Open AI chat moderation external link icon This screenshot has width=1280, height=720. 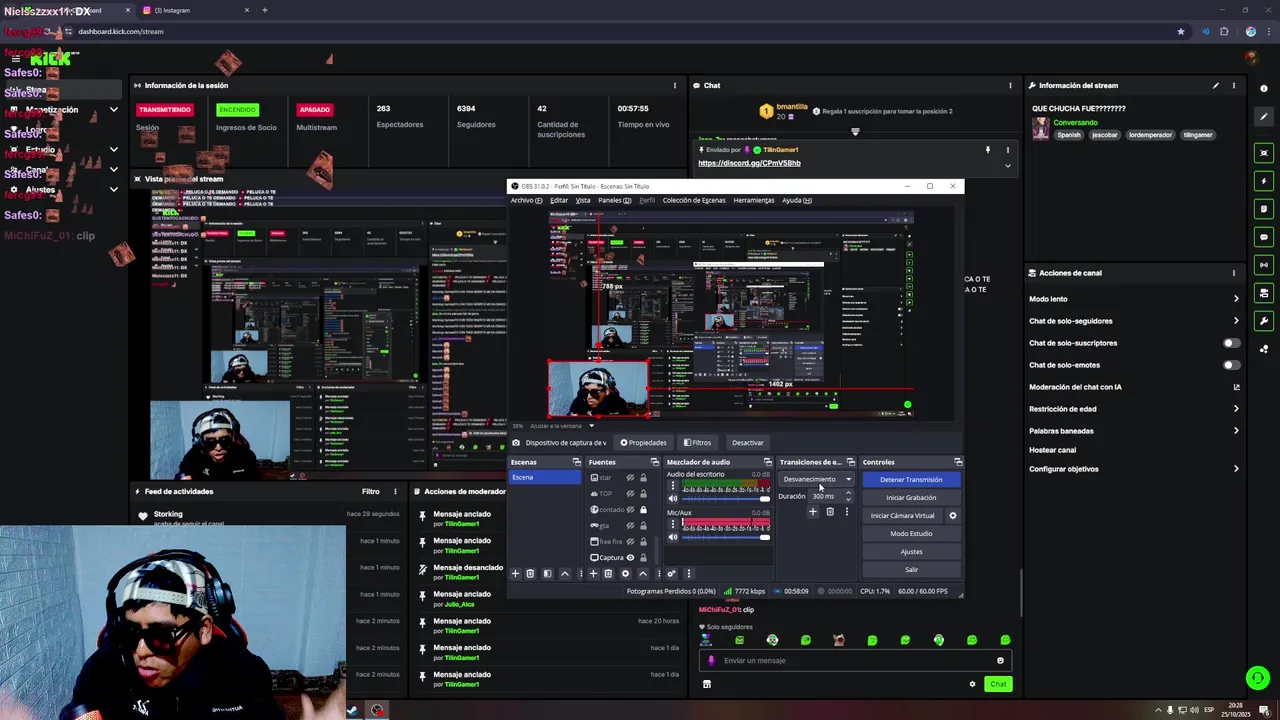pos(1236,387)
